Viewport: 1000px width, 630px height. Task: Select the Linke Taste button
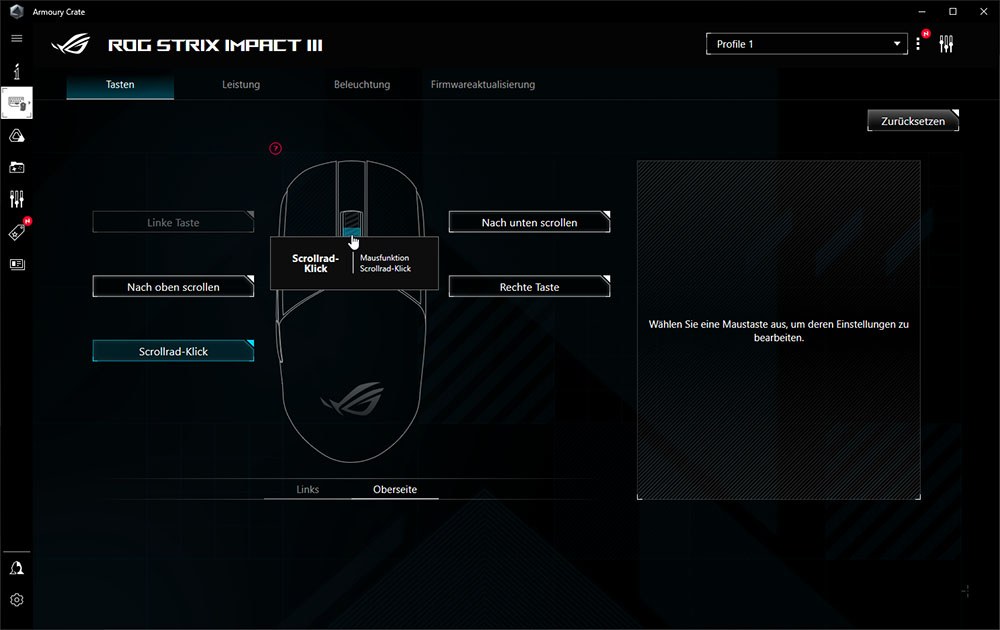(173, 223)
